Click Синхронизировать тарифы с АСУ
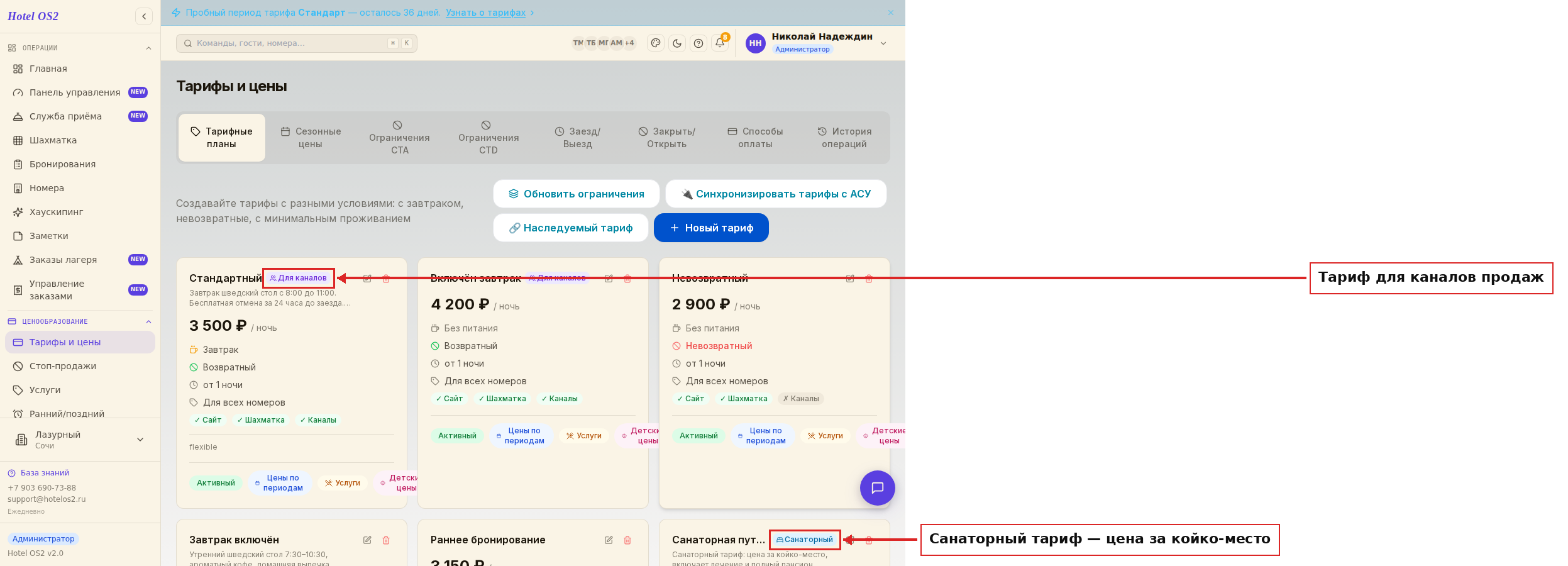 (776, 194)
